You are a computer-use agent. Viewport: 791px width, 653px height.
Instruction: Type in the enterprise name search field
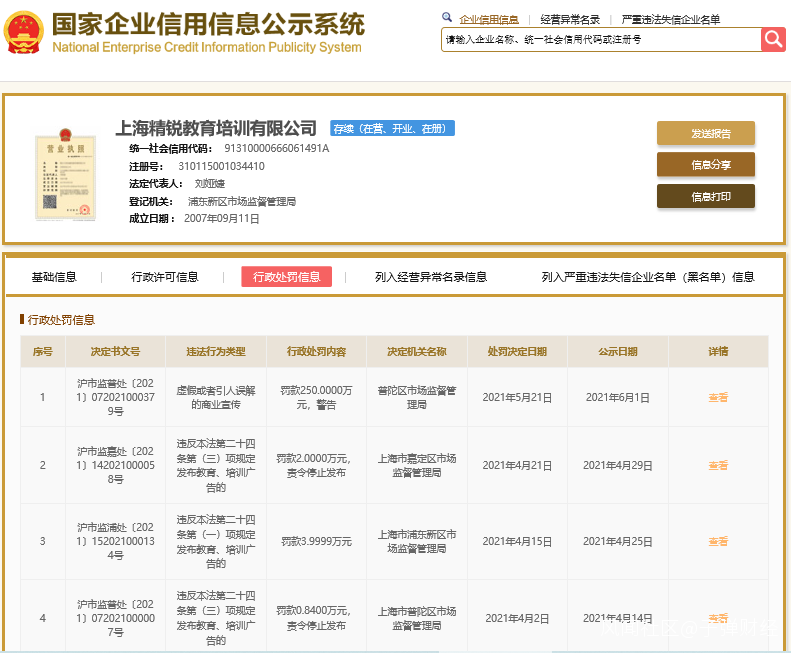600,39
